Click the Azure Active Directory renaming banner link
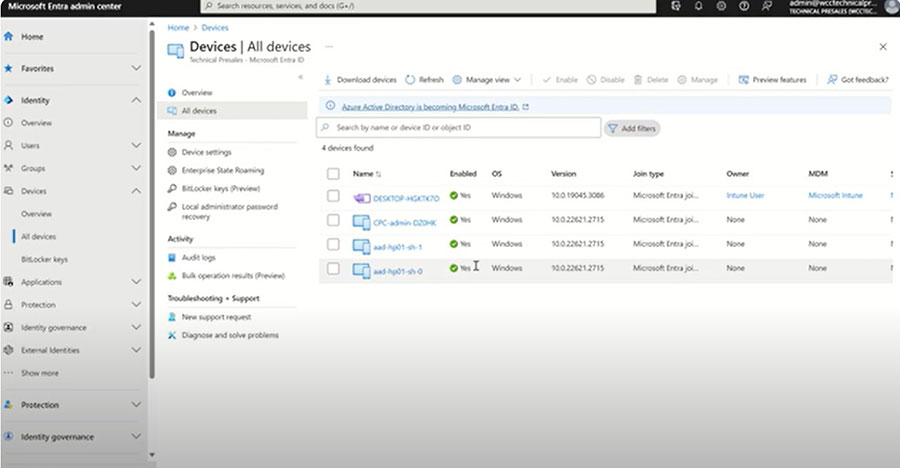 pyautogui.click(x=430, y=107)
